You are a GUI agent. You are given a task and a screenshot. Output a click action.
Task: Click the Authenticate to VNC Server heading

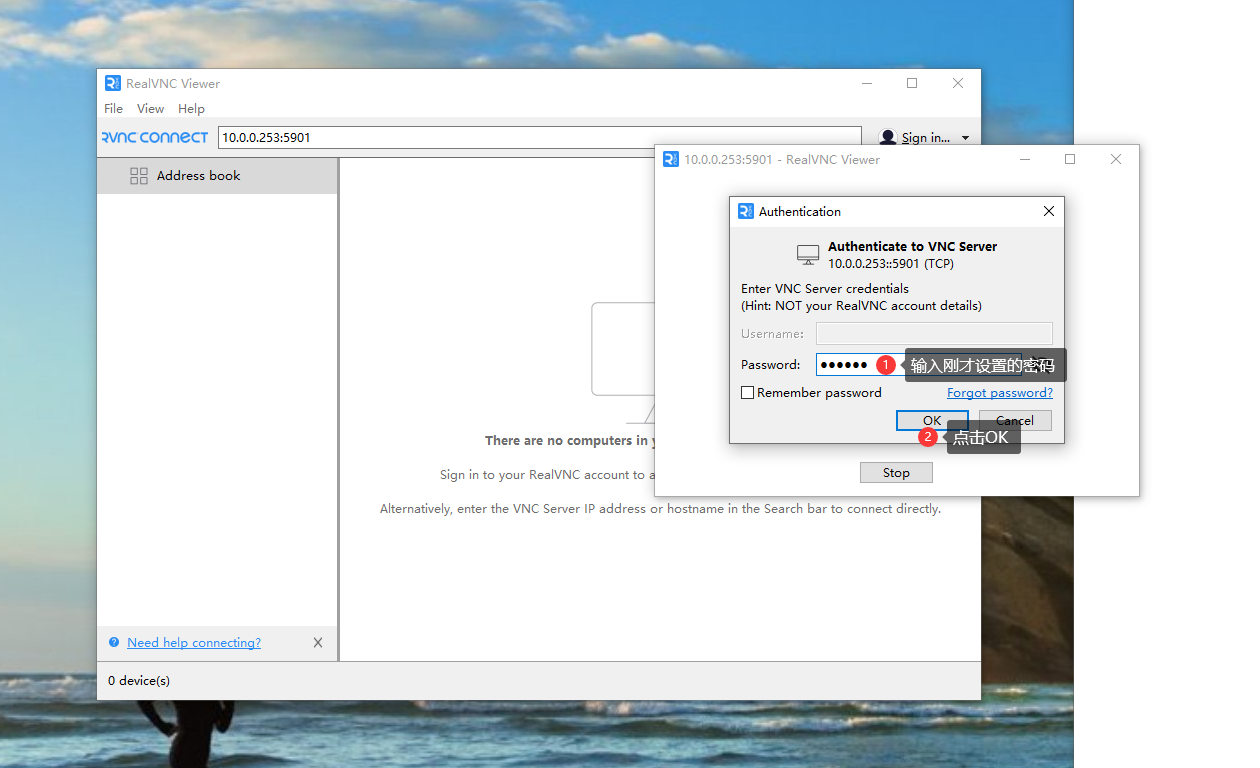tap(912, 246)
